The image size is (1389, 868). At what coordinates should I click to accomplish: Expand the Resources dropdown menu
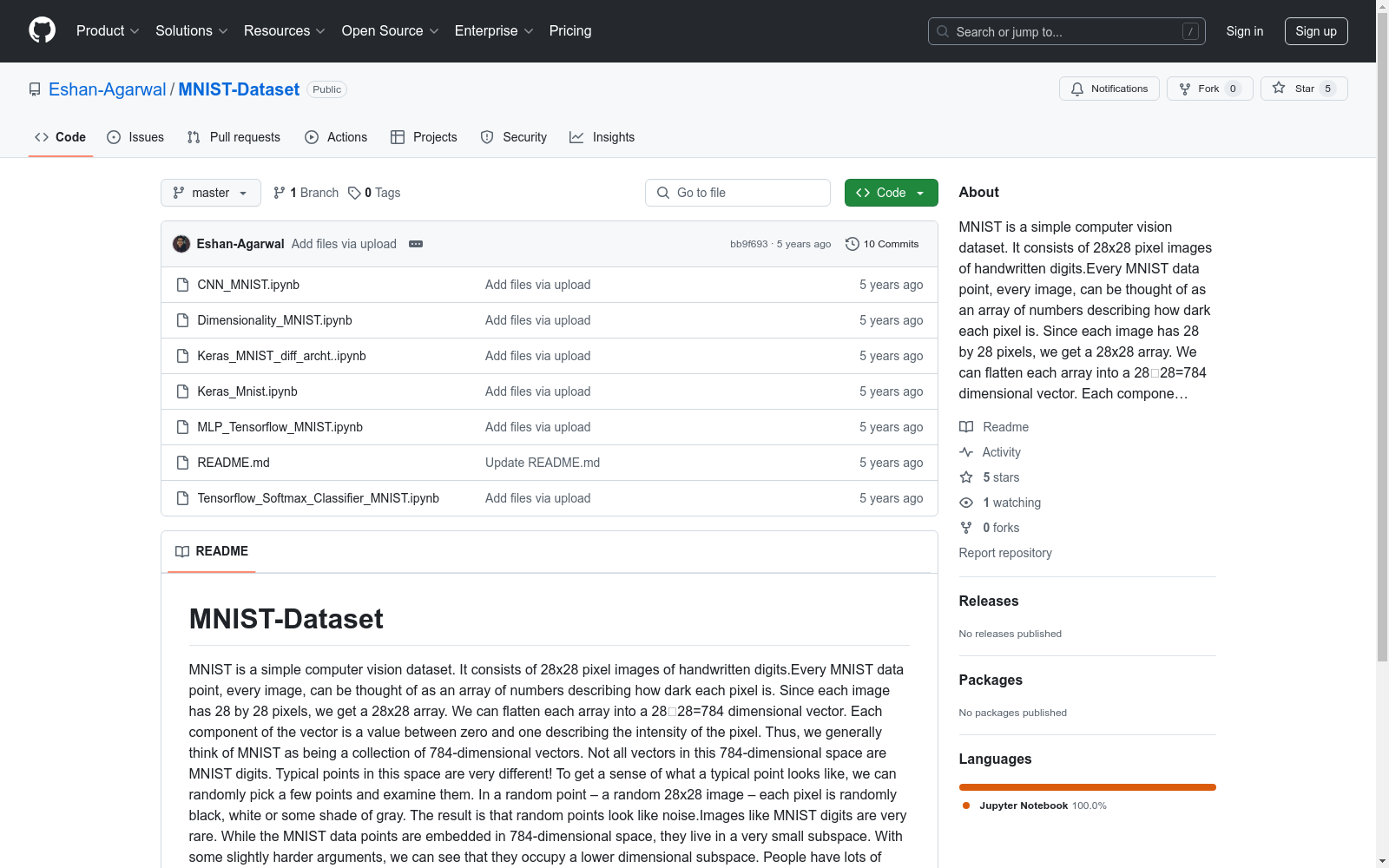[x=285, y=30]
